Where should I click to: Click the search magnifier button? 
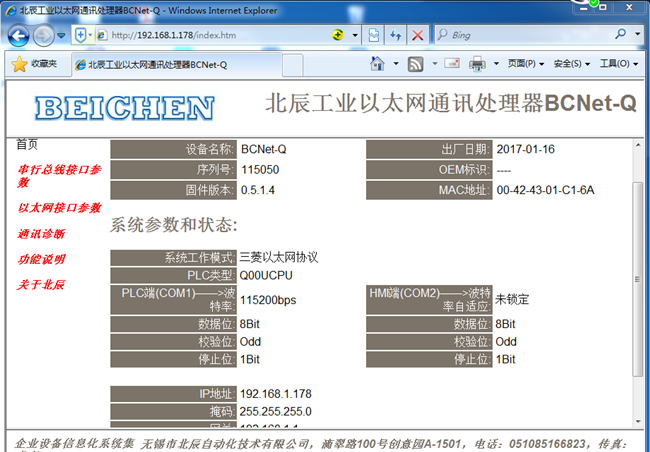[620, 34]
